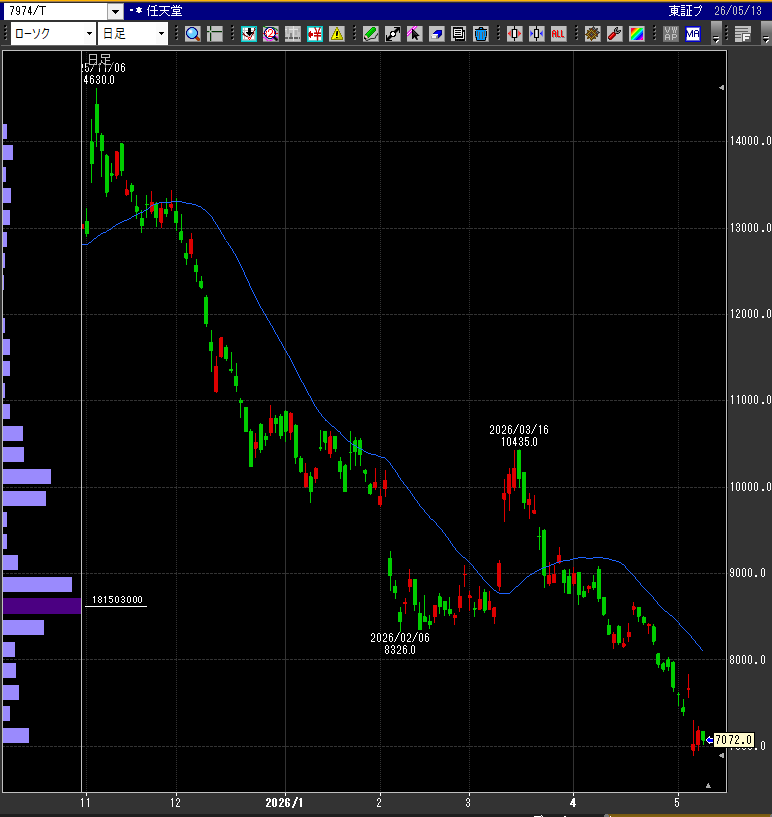Click the candle expand icon with red arrows
This screenshot has height=817, width=772.
coord(515,34)
